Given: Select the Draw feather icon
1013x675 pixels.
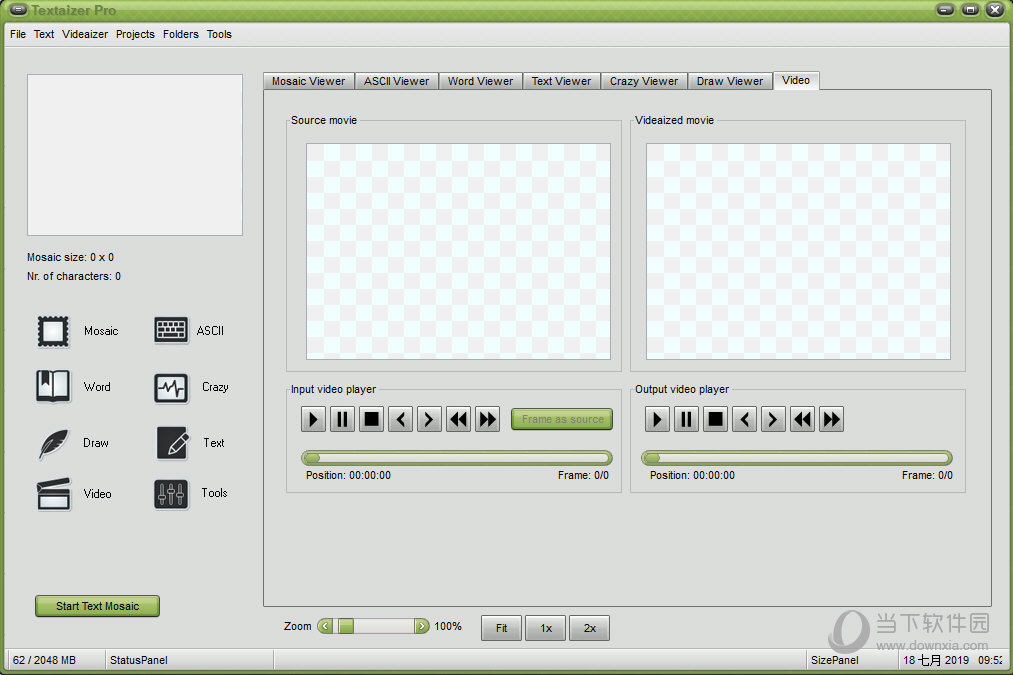Looking at the screenshot, I should [x=54, y=444].
